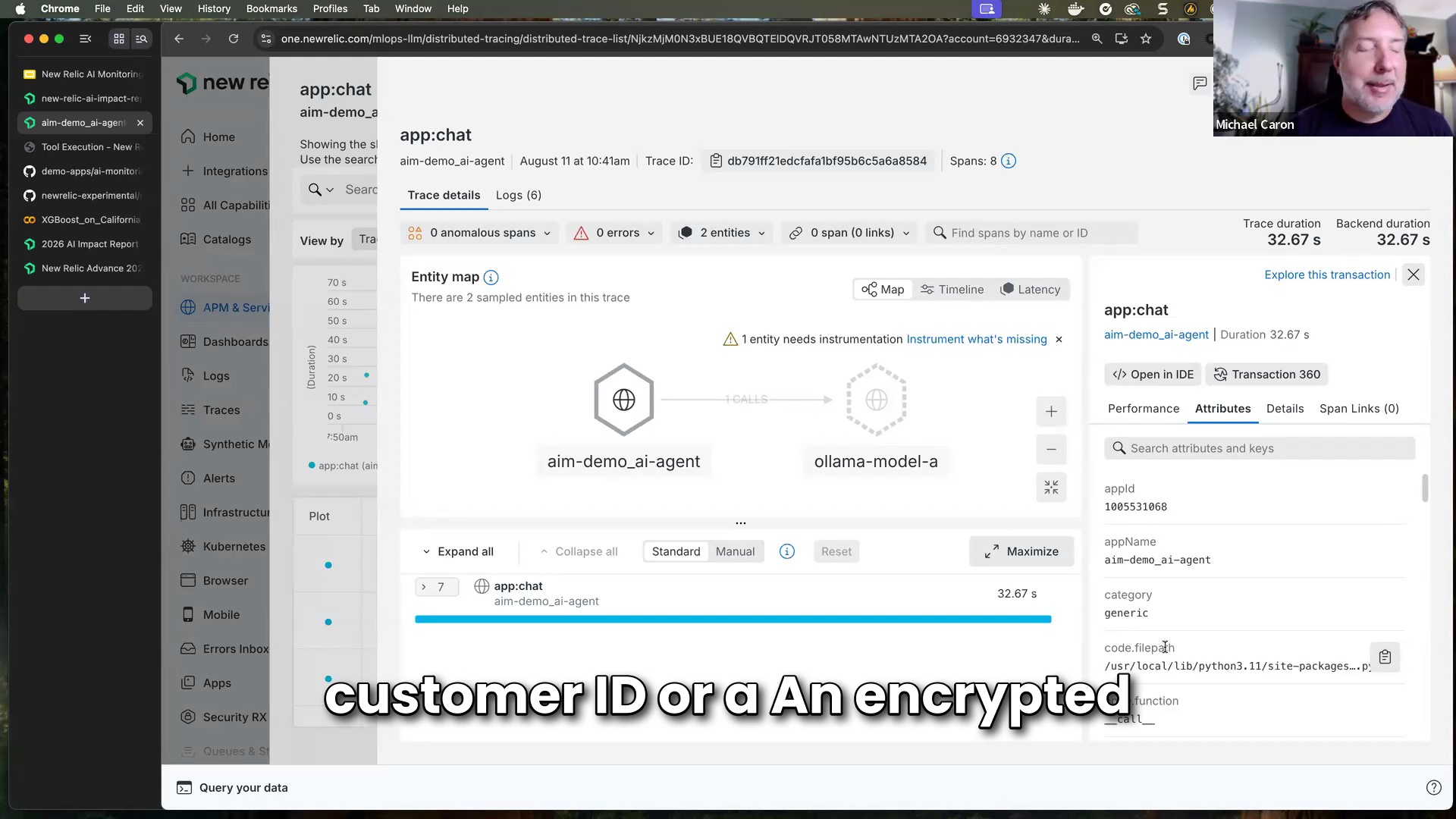The width and height of the screenshot is (1456, 819).
Task: Select the XGBoost_on_California browser tab
Action: click(x=83, y=220)
